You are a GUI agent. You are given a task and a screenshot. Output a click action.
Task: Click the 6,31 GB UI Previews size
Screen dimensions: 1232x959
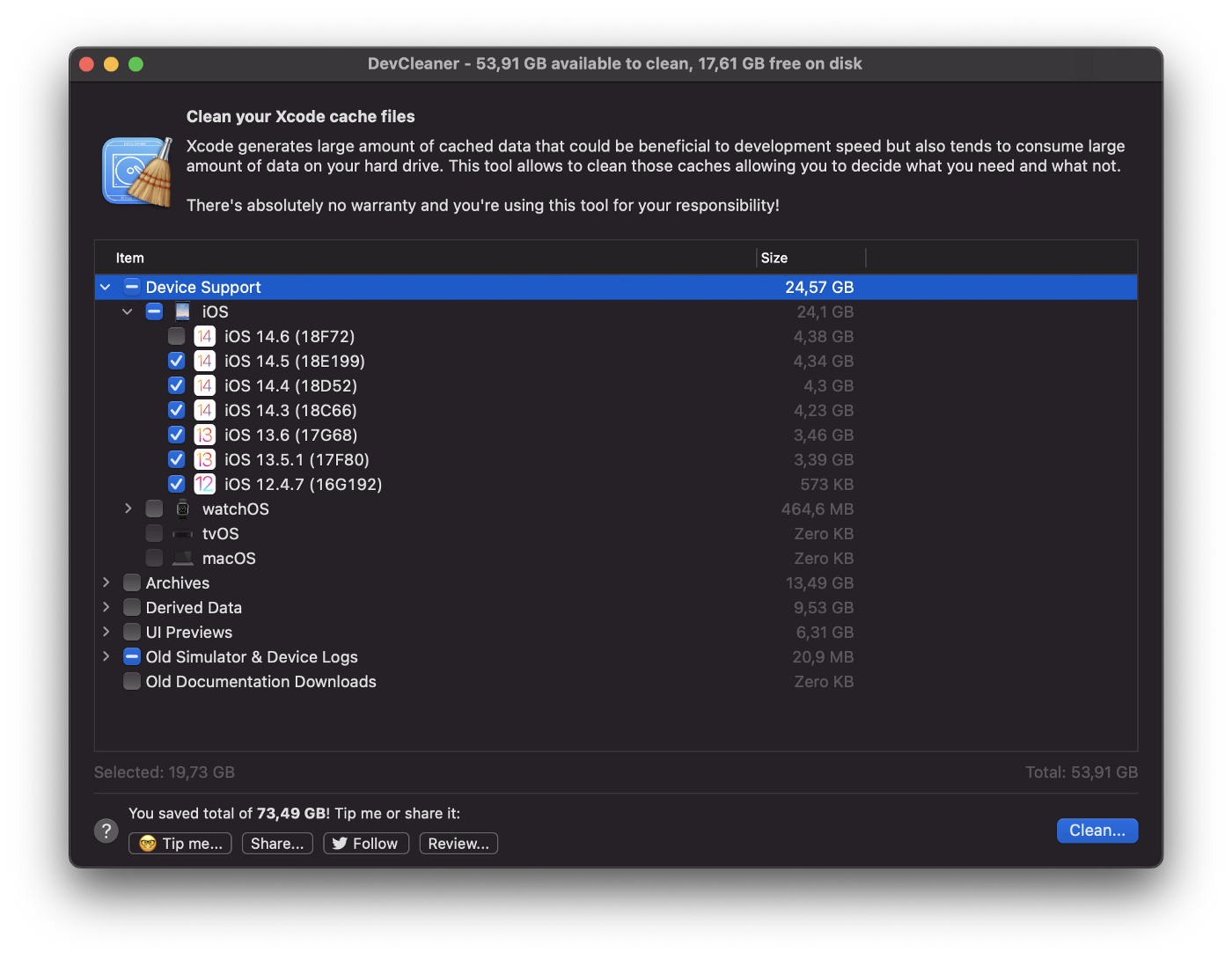[825, 632]
